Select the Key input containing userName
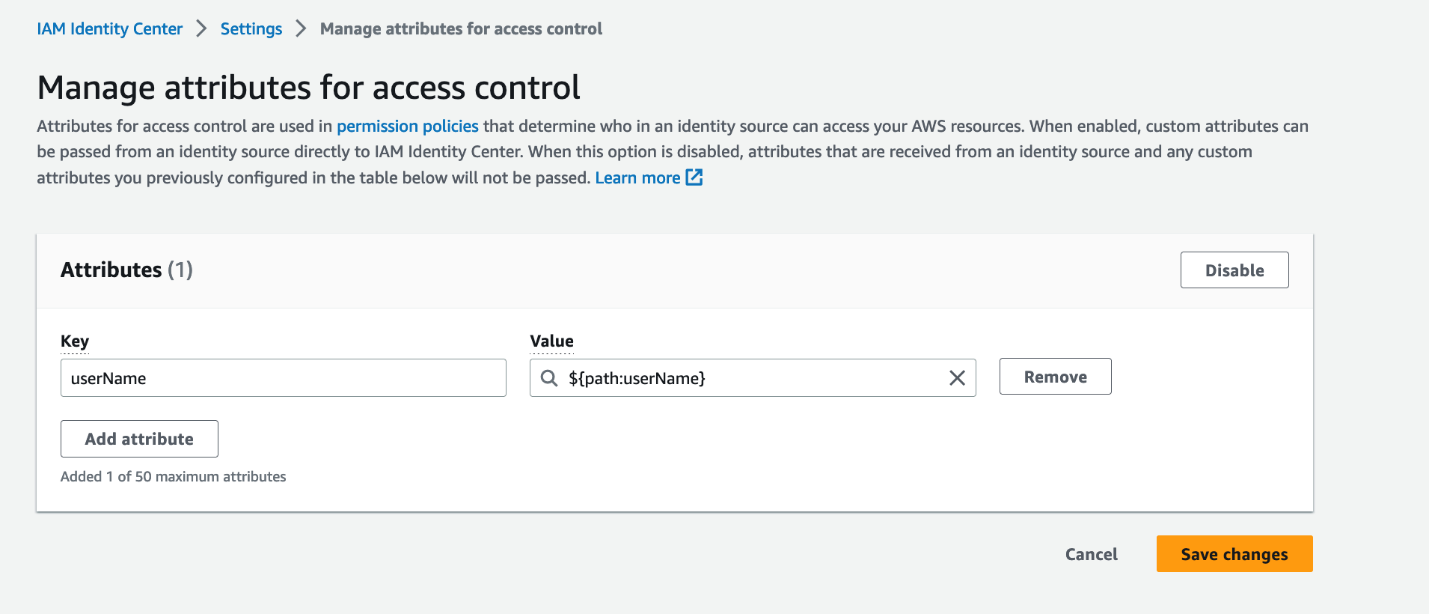Viewport: 1429px width, 614px height. 283,377
